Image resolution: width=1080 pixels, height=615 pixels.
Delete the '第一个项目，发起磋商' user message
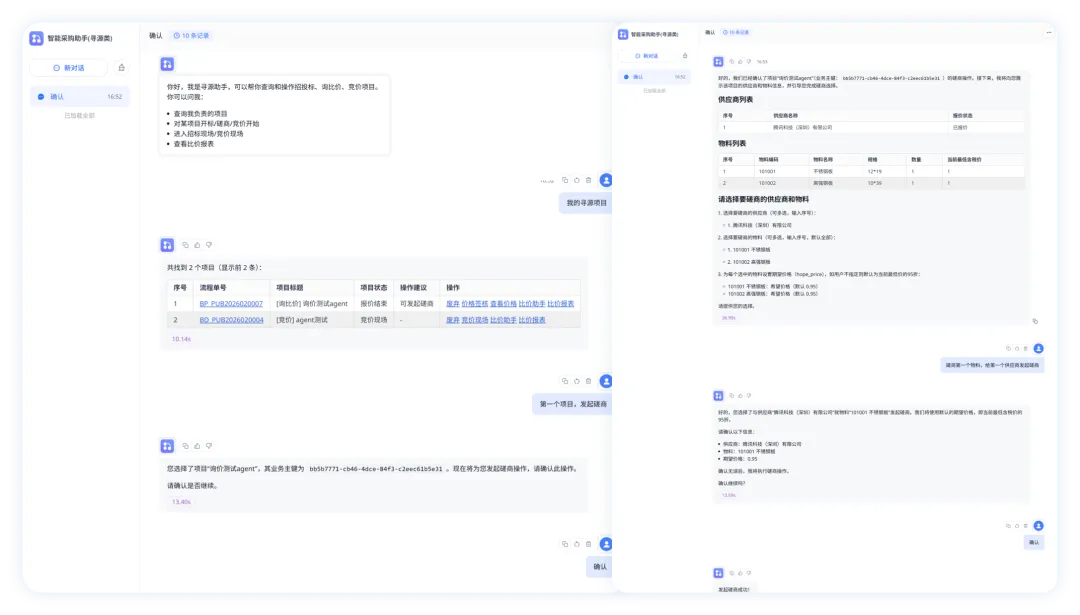click(588, 382)
